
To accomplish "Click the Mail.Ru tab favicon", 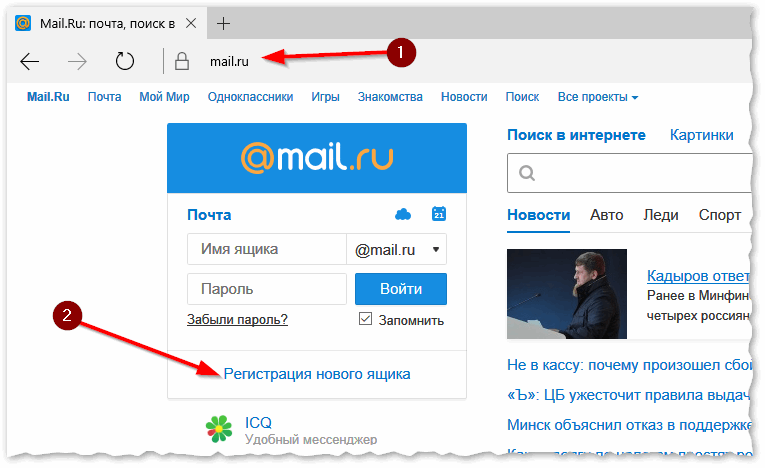I will coord(23,23).
